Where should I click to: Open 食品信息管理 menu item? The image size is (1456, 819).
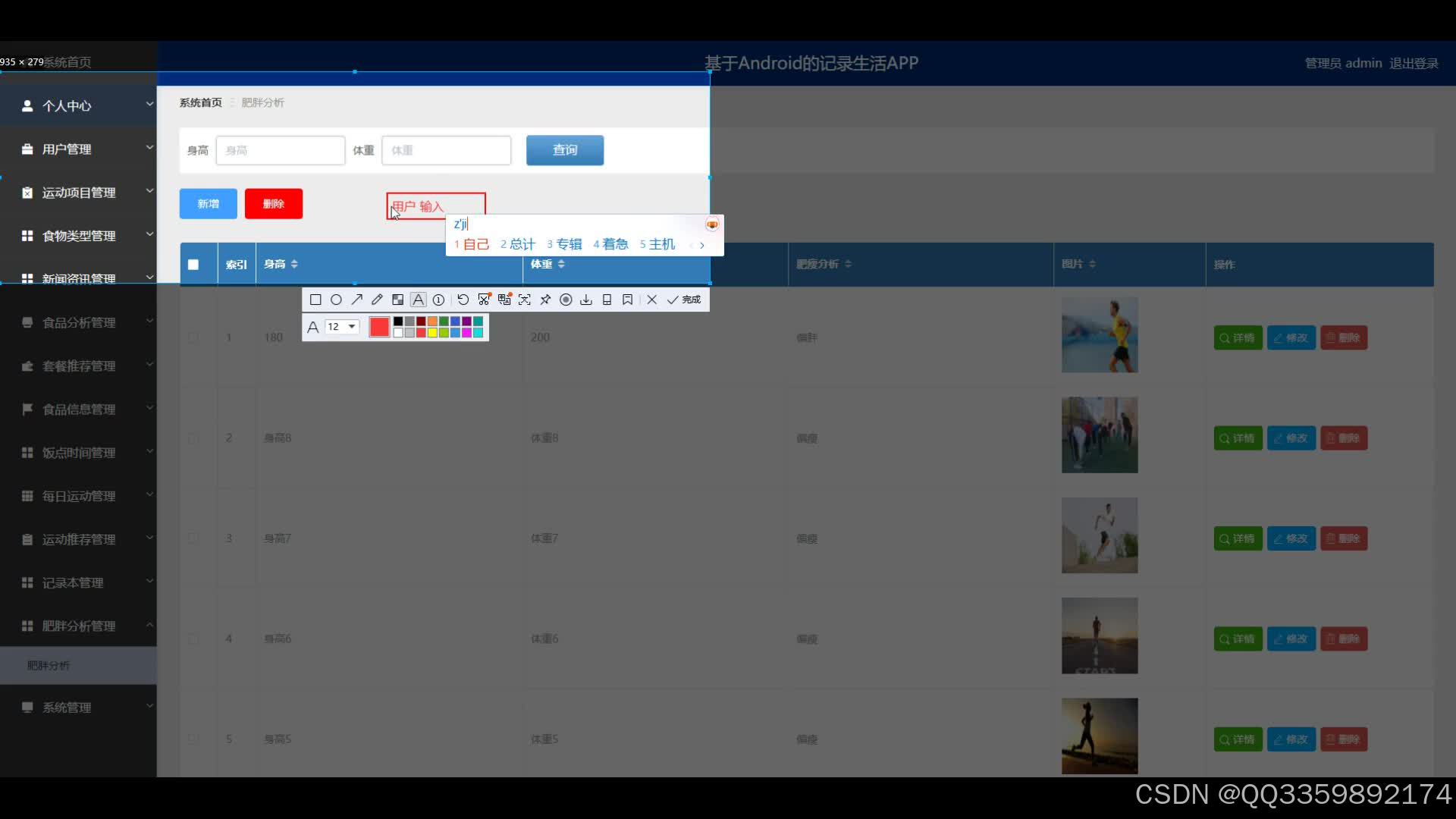tap(78, 409)
